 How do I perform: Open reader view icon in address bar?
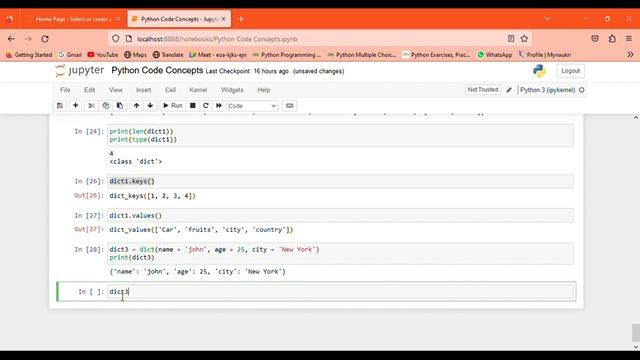(x=511, y=39)
